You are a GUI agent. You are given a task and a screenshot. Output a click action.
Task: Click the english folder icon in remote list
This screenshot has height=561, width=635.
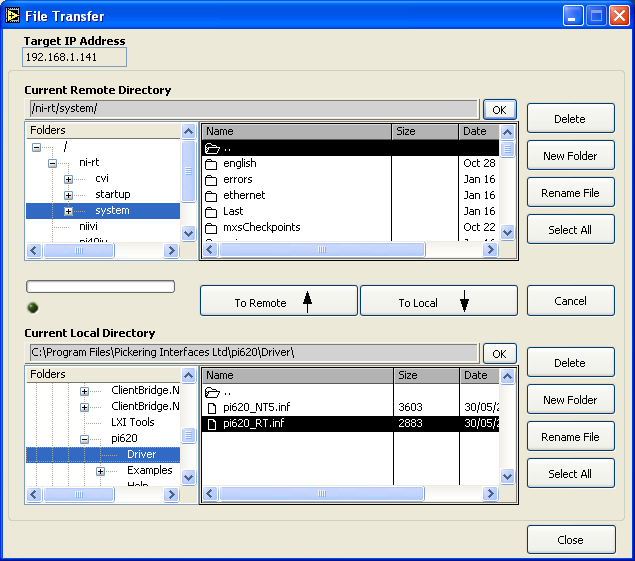click(x=211, y=163)
